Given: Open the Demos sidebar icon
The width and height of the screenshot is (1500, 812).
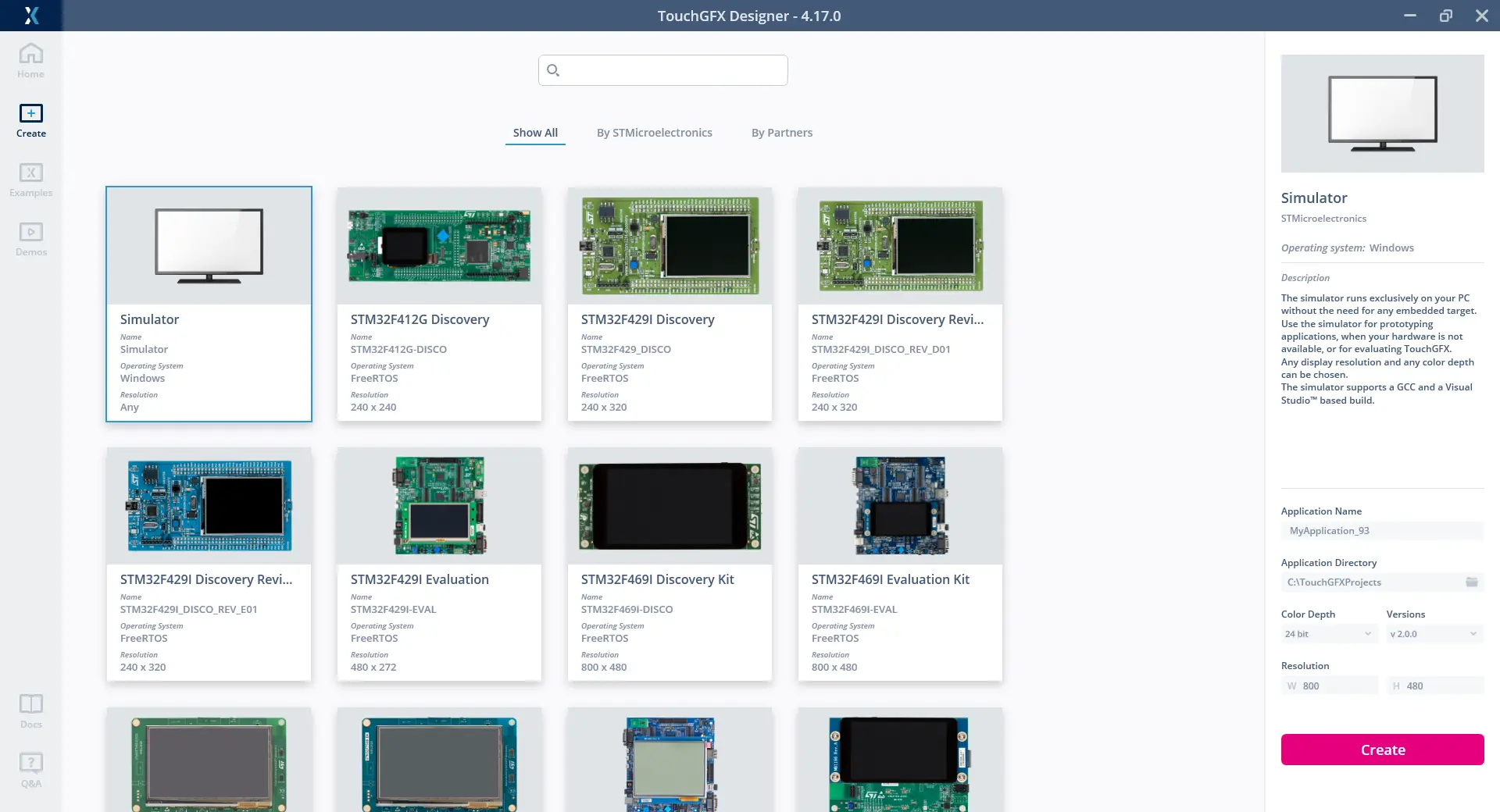Looking at the screenshot, I should (30, 239).
